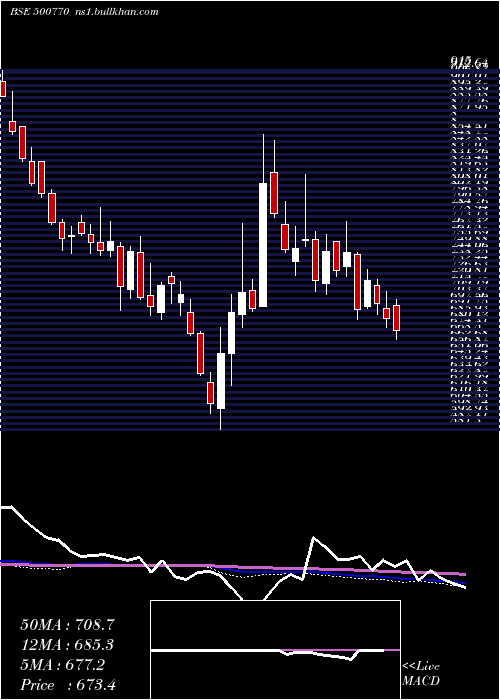Click the 'BSE 500770' symbol text

pyautogui.click(x=39, y=12)
